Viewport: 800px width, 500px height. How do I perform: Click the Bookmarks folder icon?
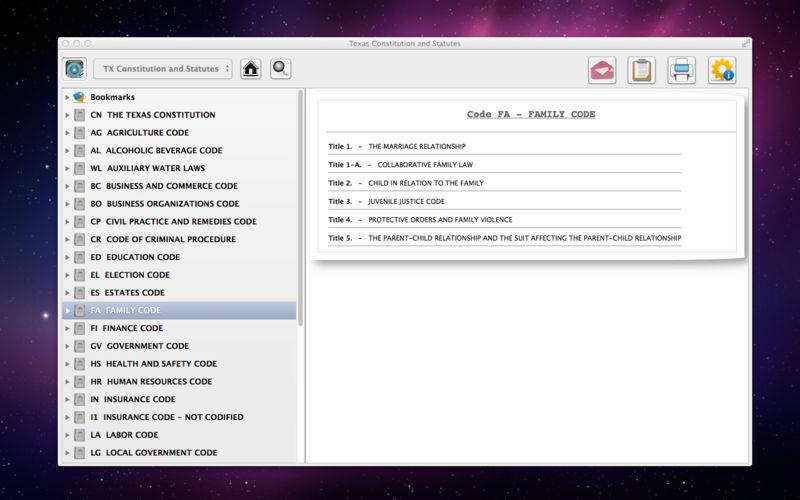[x=80, y=98]
